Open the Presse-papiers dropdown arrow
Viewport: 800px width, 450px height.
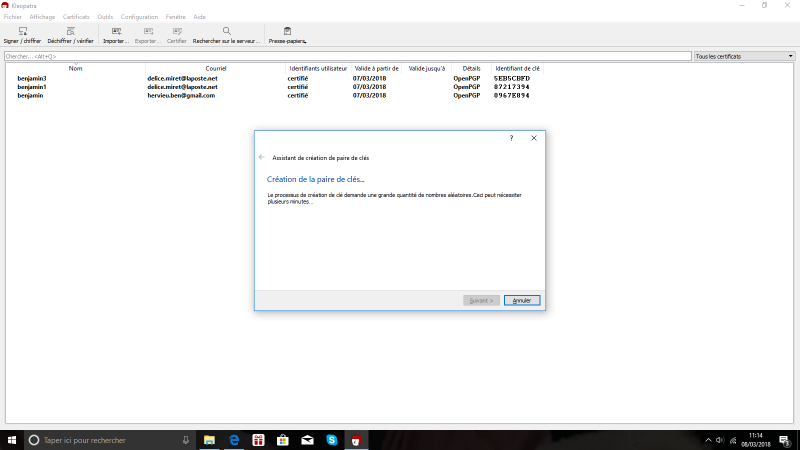[305, 42]
